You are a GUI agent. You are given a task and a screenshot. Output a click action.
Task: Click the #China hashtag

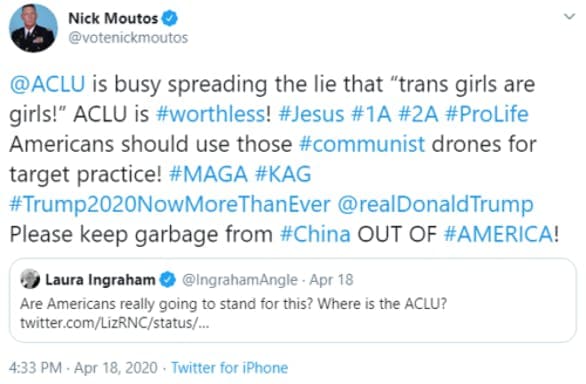pyautogui.click(x=315, y=234)
